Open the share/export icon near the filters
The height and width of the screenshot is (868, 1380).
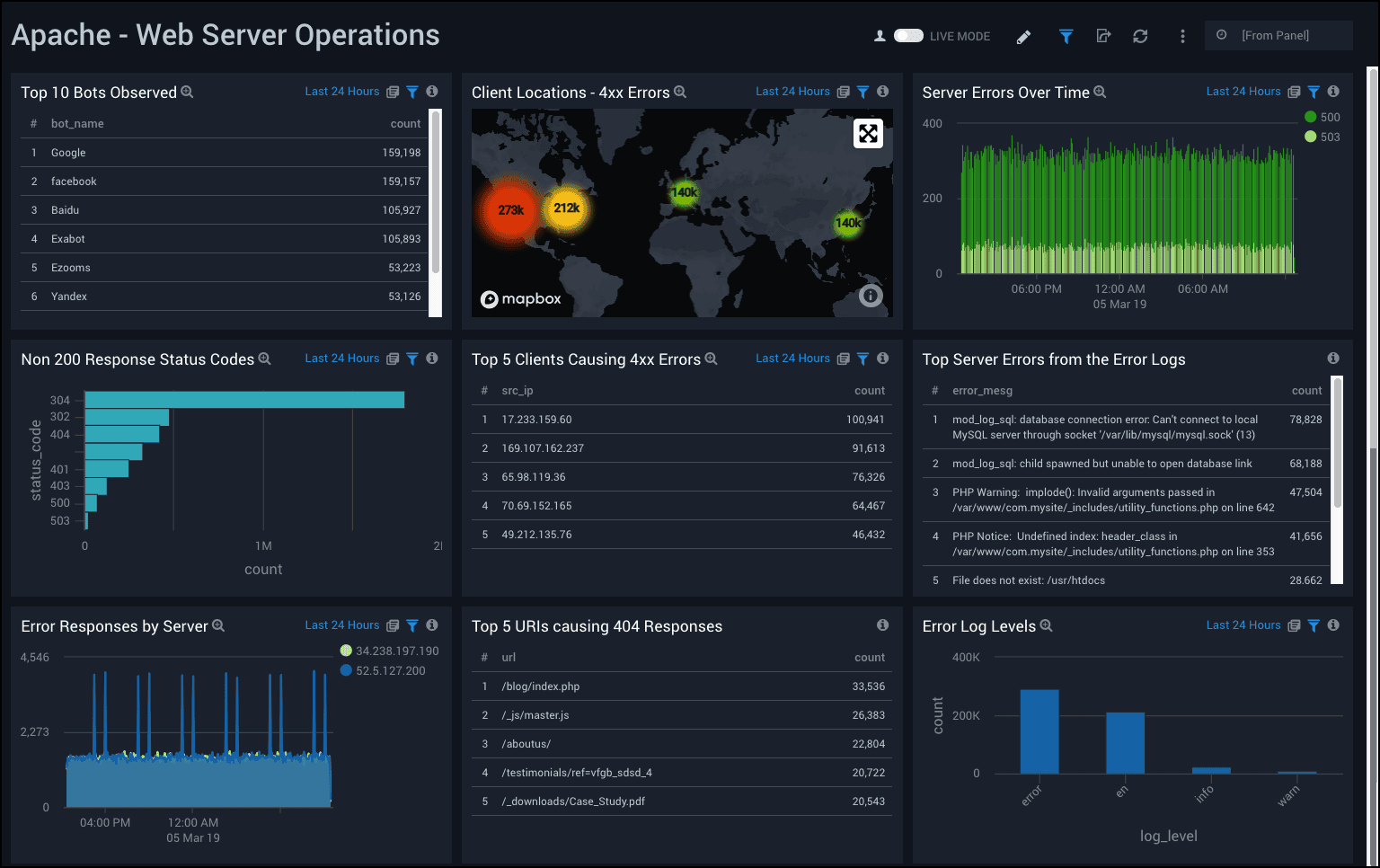tap(1103, 36)
